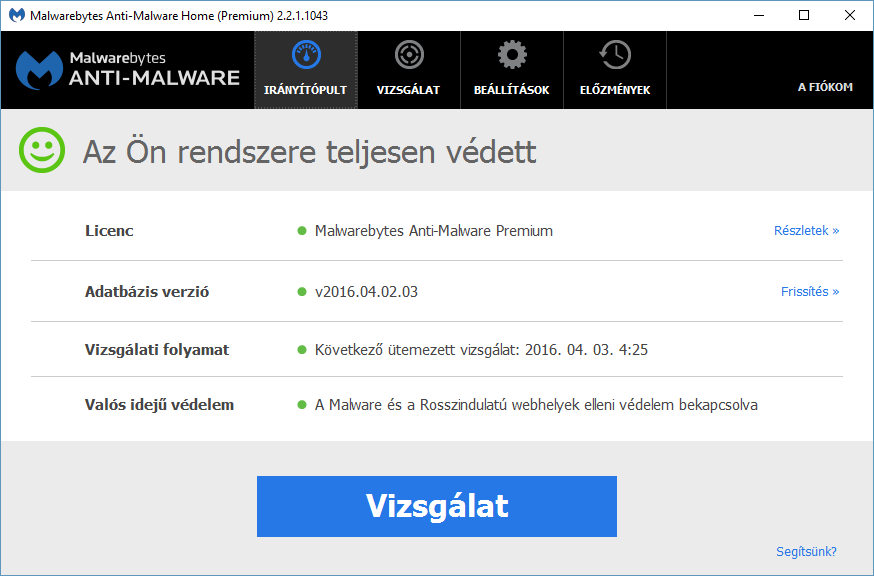Click the title bar Malwarebytes app icon
The width and height of the screenshot is (874, 576).
coord(17,15)
